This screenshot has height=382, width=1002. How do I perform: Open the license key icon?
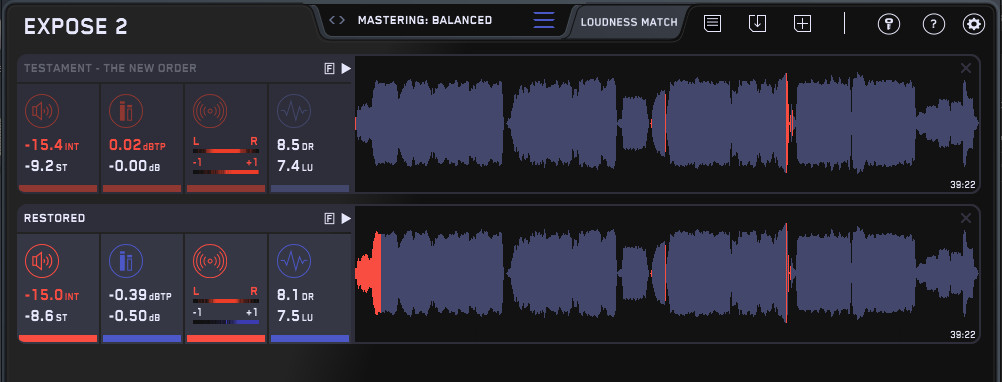(888, 24)
